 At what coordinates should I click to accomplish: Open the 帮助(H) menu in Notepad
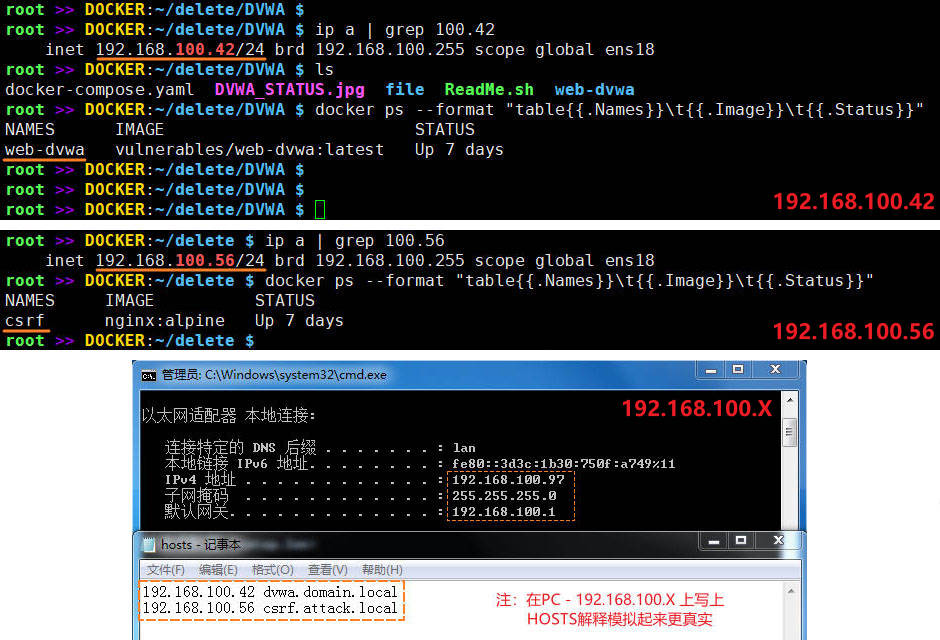click(x=382, y=570)
